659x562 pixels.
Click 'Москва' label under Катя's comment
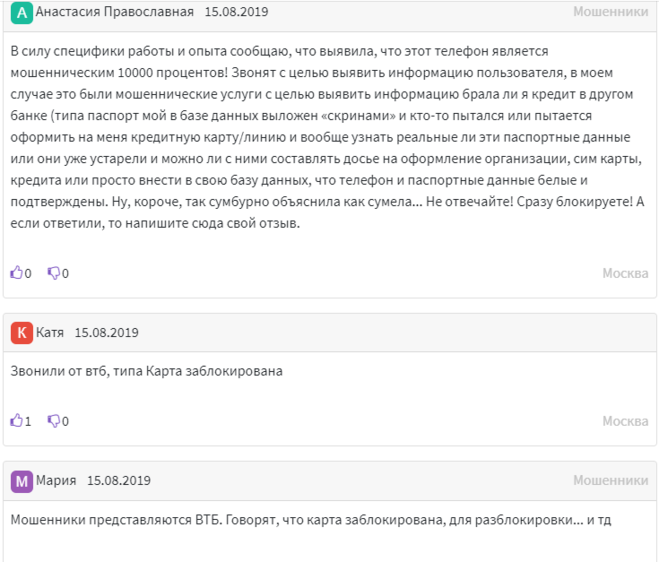(625, 421)
